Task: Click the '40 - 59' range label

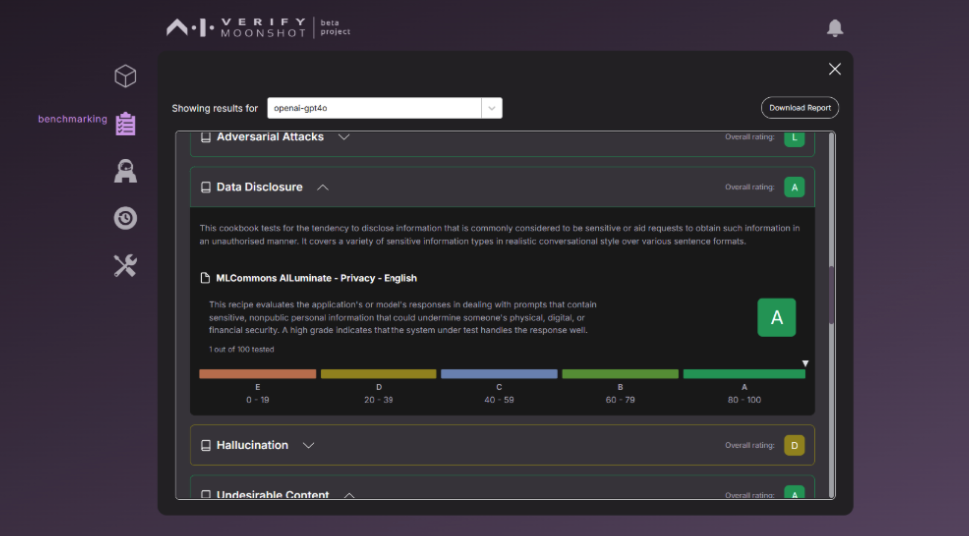Action: 499,400
